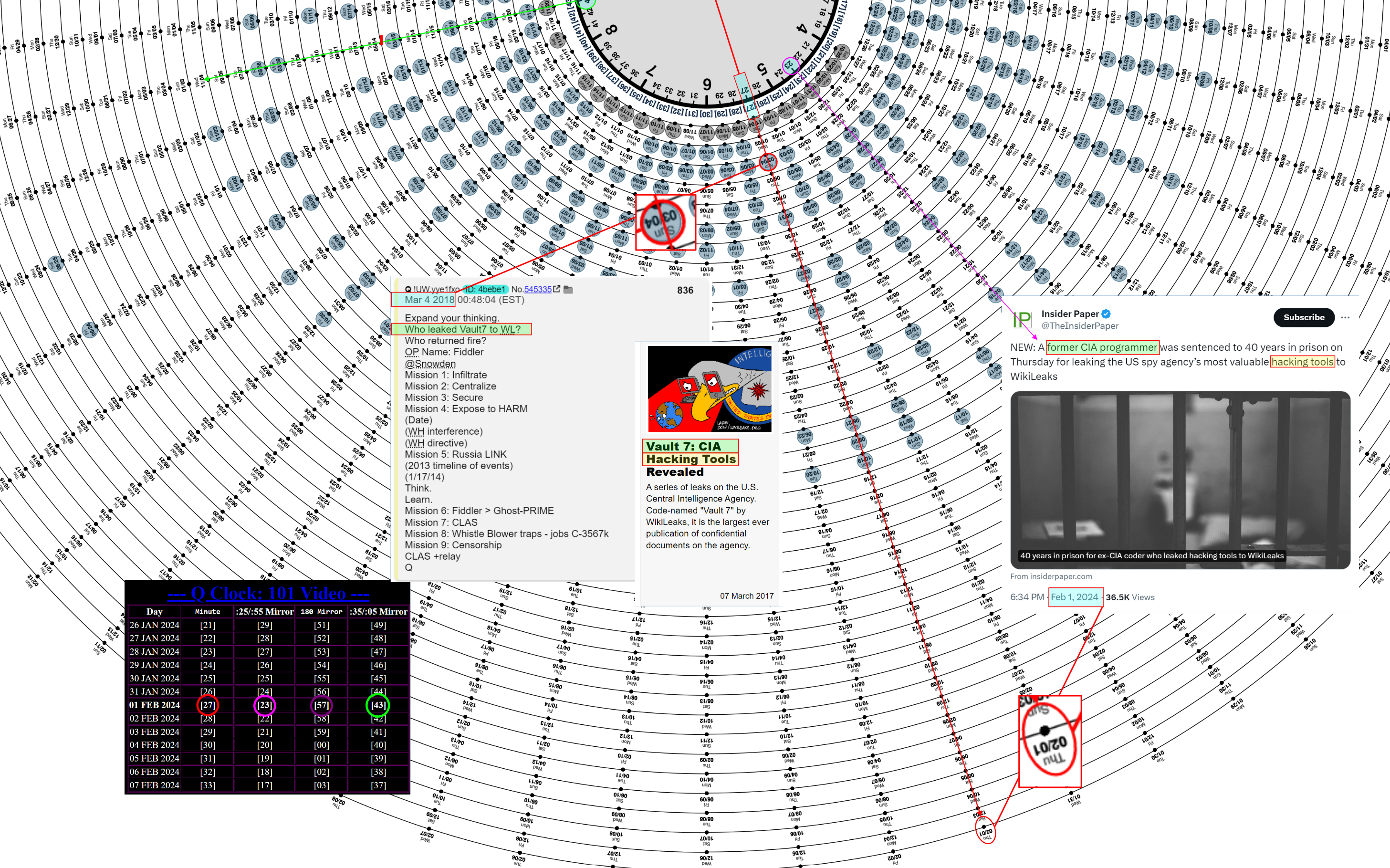The image size is (1390, 868).
Task: Click 180 Mirror [00] in 04 FEB 2024 row
Action: [x=322, y=745]
